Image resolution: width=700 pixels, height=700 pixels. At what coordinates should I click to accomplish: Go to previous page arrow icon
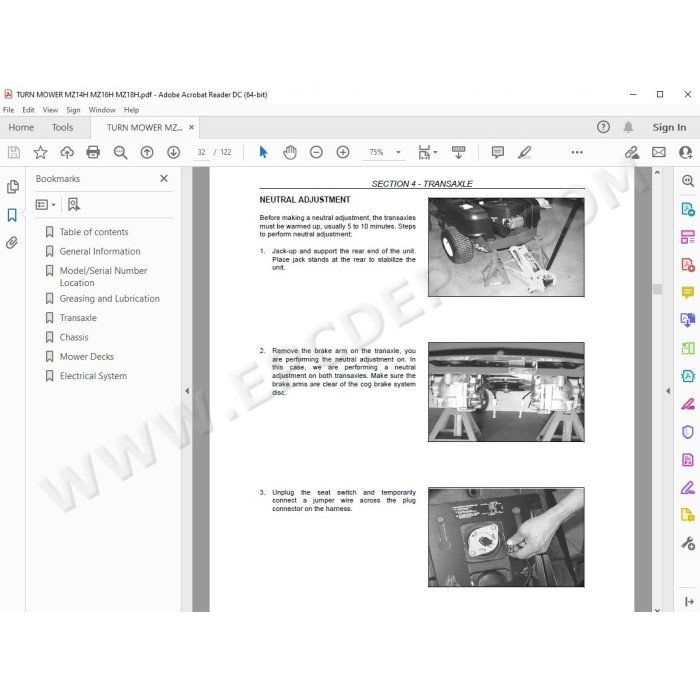[x=147, y=152]
